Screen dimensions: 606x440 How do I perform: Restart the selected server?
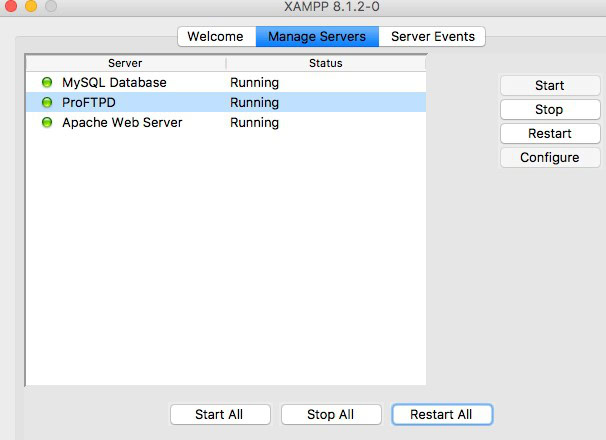(x=550, y=133)
